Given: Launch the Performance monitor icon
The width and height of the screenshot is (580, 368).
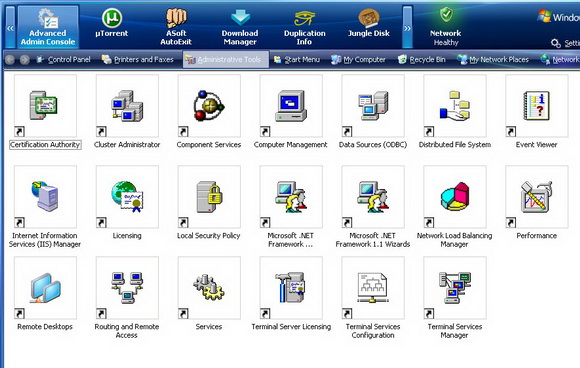Looking at the screenshot, I should 537,197.
